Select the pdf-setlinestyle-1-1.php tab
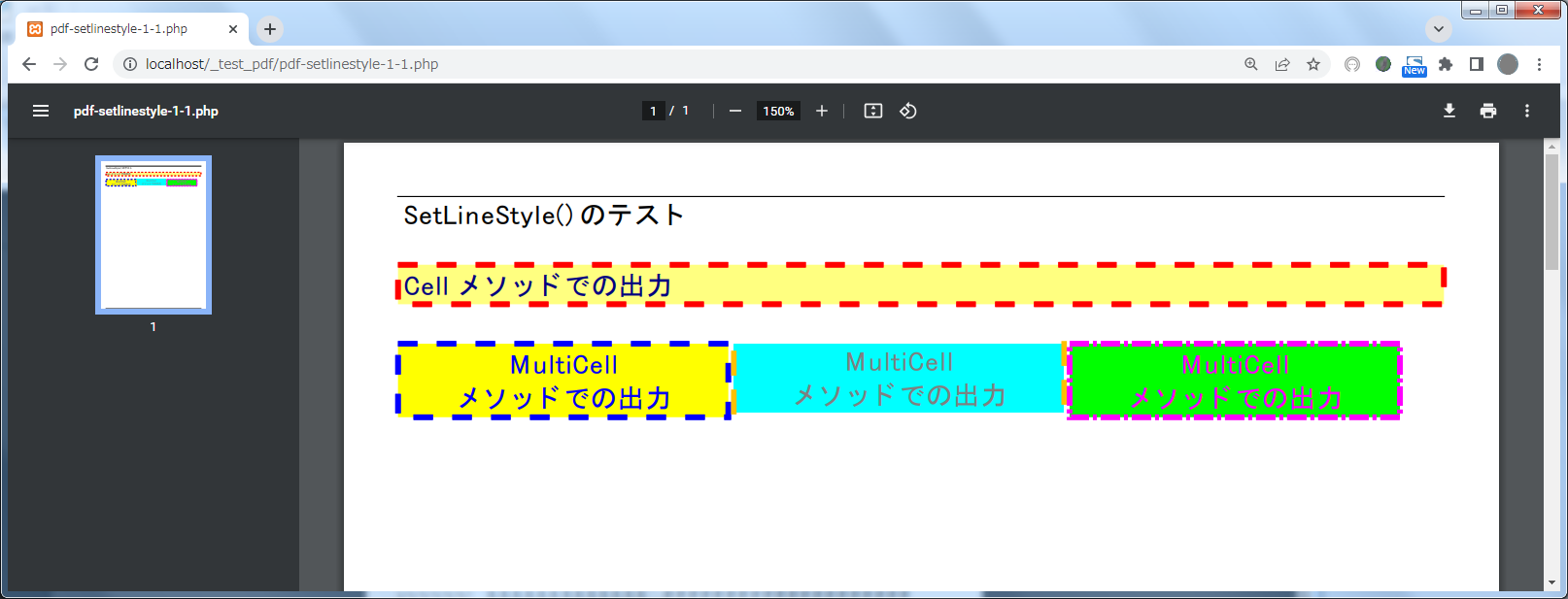 click(134, 29)
